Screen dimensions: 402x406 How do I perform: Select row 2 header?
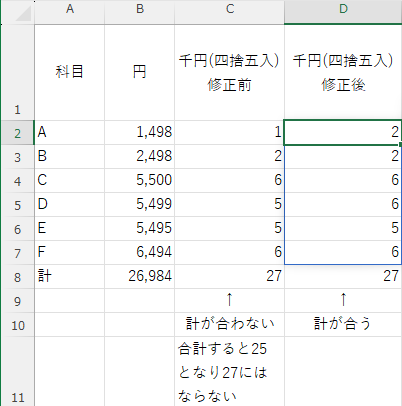17,133
